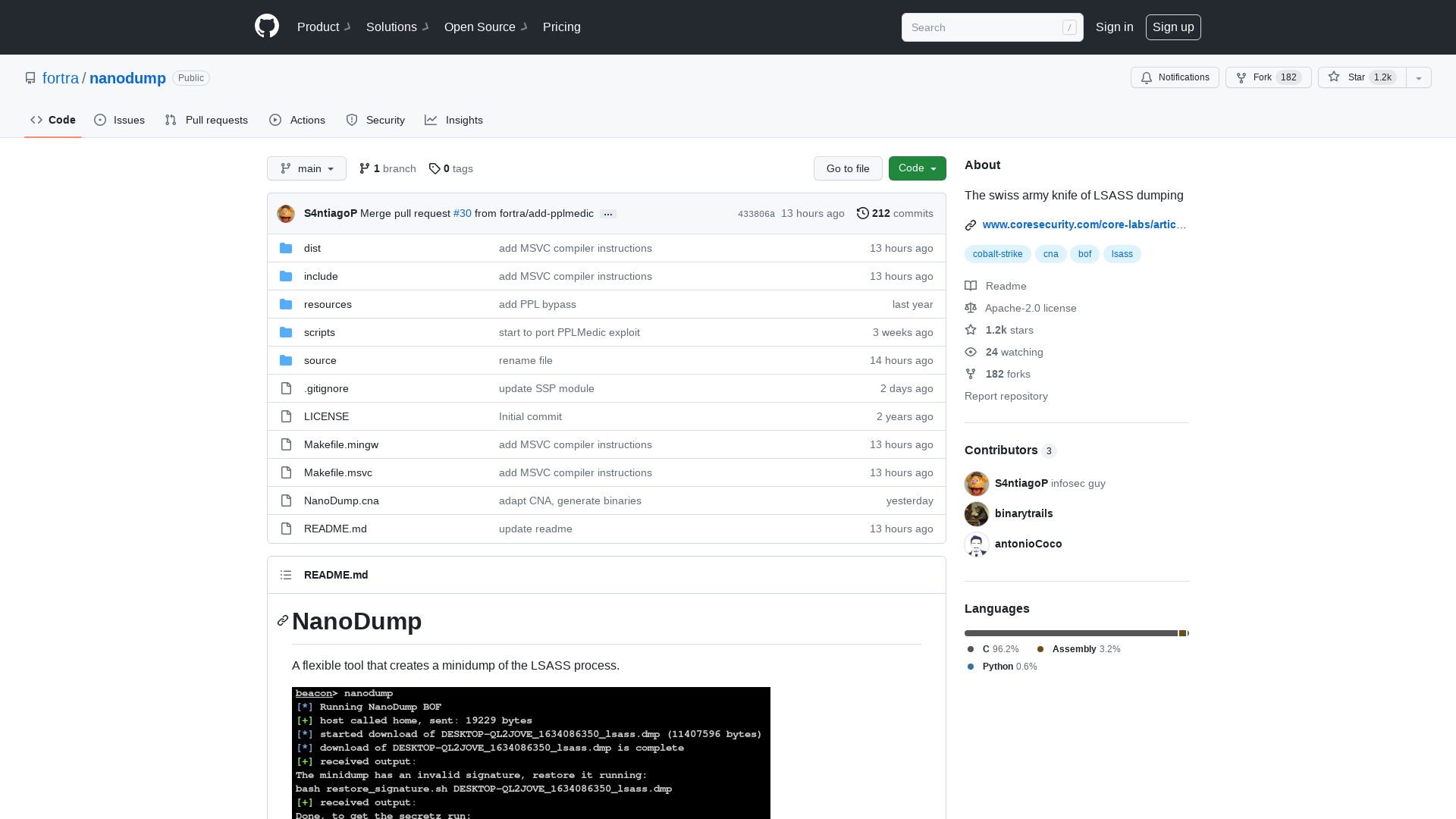The image size is (1456, 819).
Task: Open the Apache-2.0 license link
Action: point(1030,307)
